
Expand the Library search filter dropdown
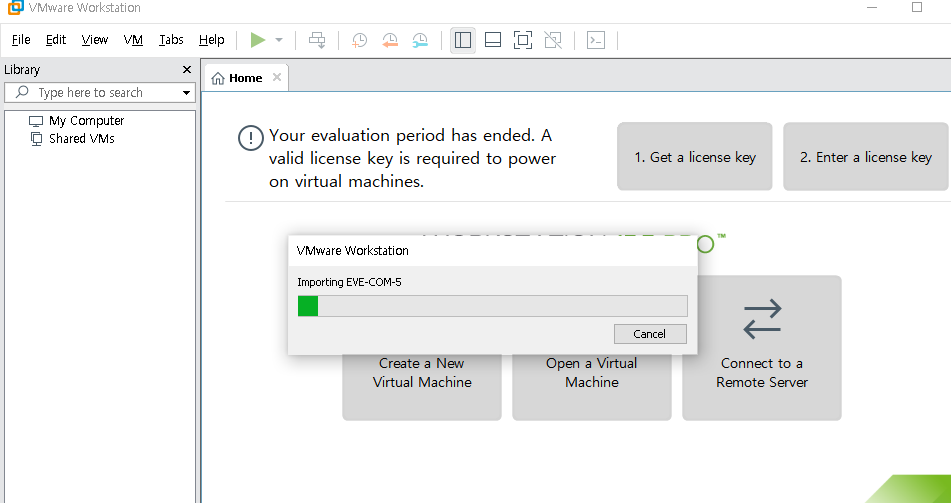click(x=186, y=93)
